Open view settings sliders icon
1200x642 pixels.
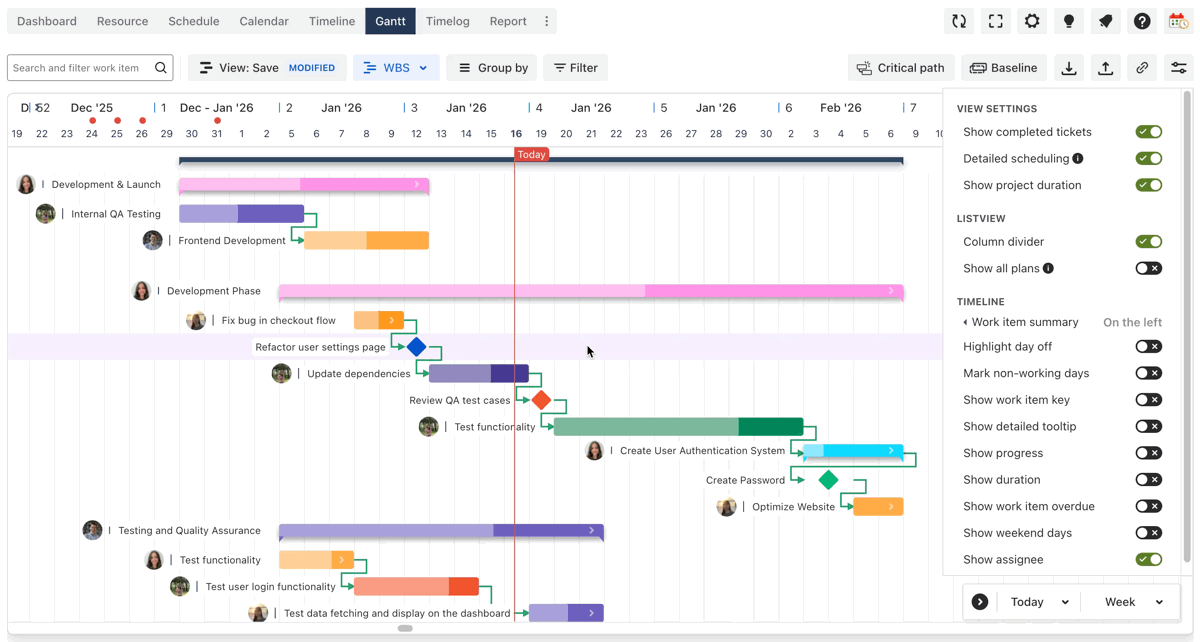click(1179, 68)
